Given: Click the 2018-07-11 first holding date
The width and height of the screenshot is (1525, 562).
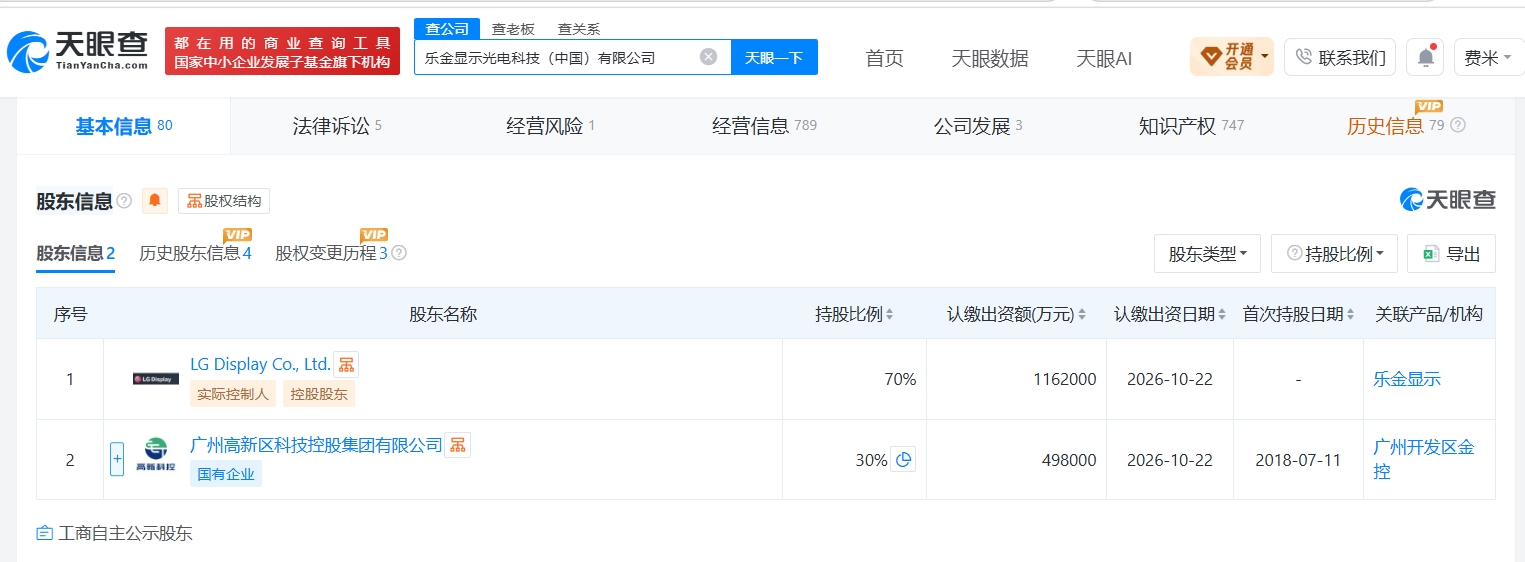Looking at the screenshot, I should 1298,460.
